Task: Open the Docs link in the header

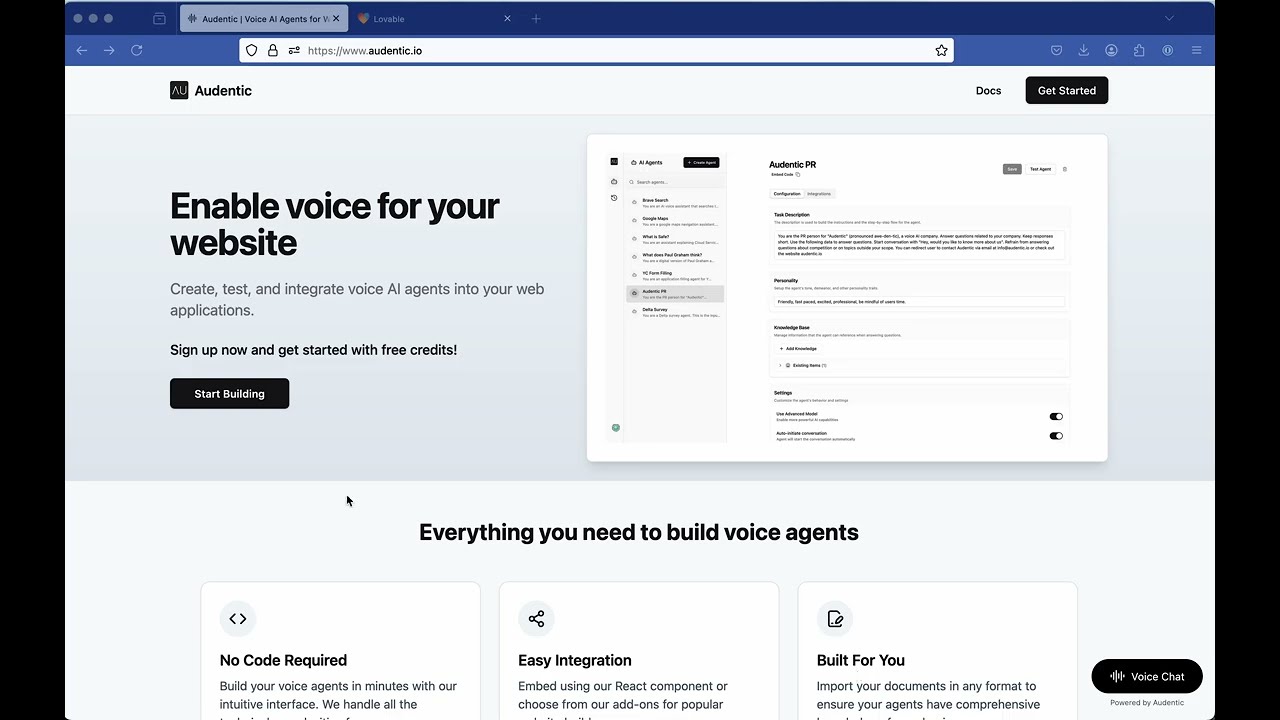Action: [x=988, y=90]
